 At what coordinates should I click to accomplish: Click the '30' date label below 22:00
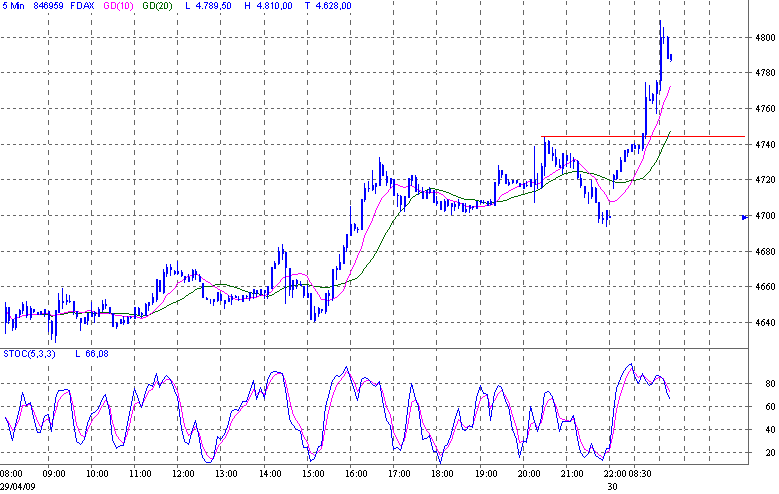[612, 487]
